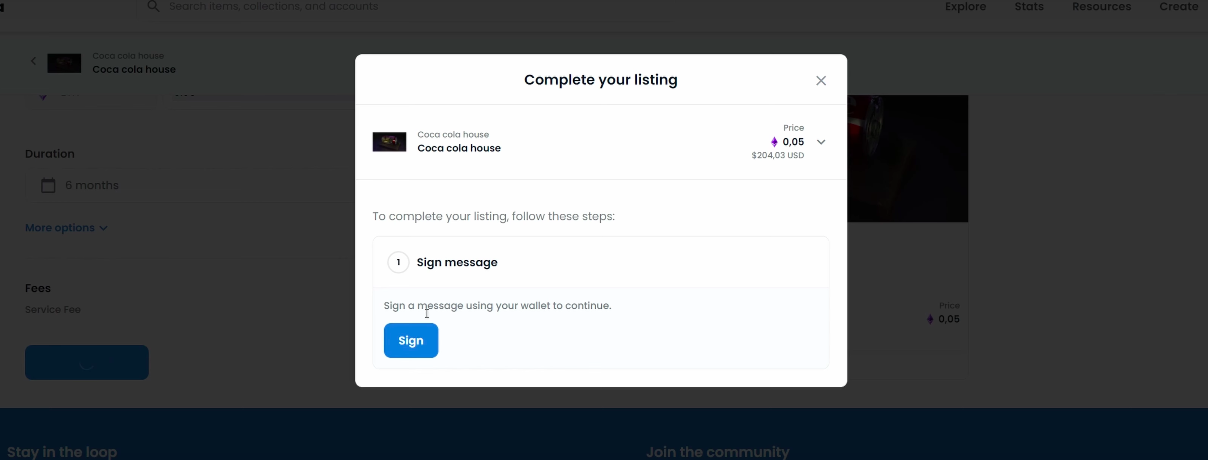Click the loading listing button

(x=87, y=363)
